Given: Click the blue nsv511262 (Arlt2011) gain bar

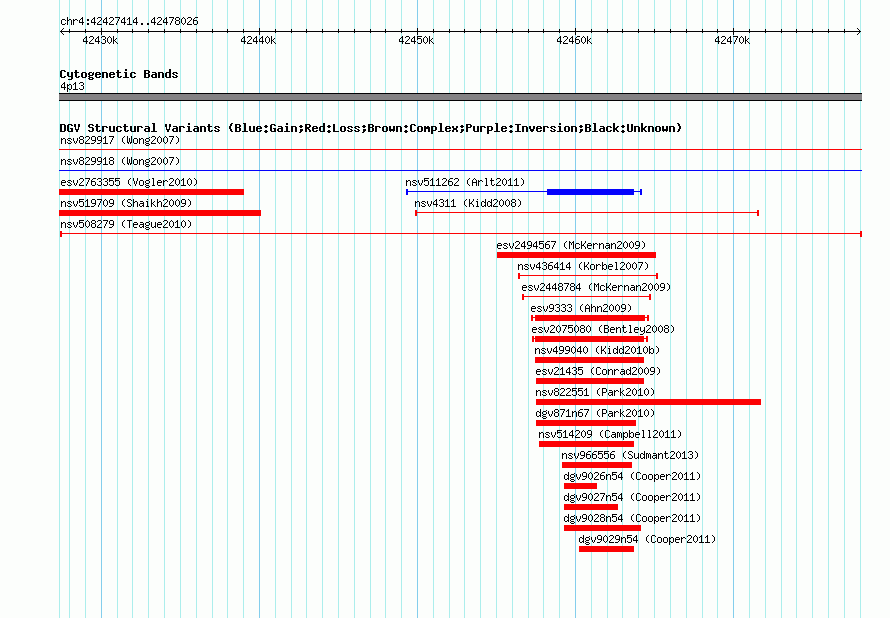Looking at the screenshot, I should (590, 192).
